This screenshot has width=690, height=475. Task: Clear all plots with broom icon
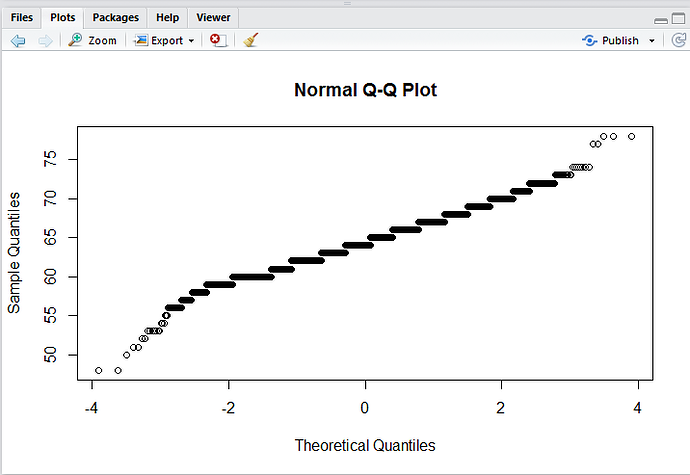pyautogui.click(x=250, y=41)
